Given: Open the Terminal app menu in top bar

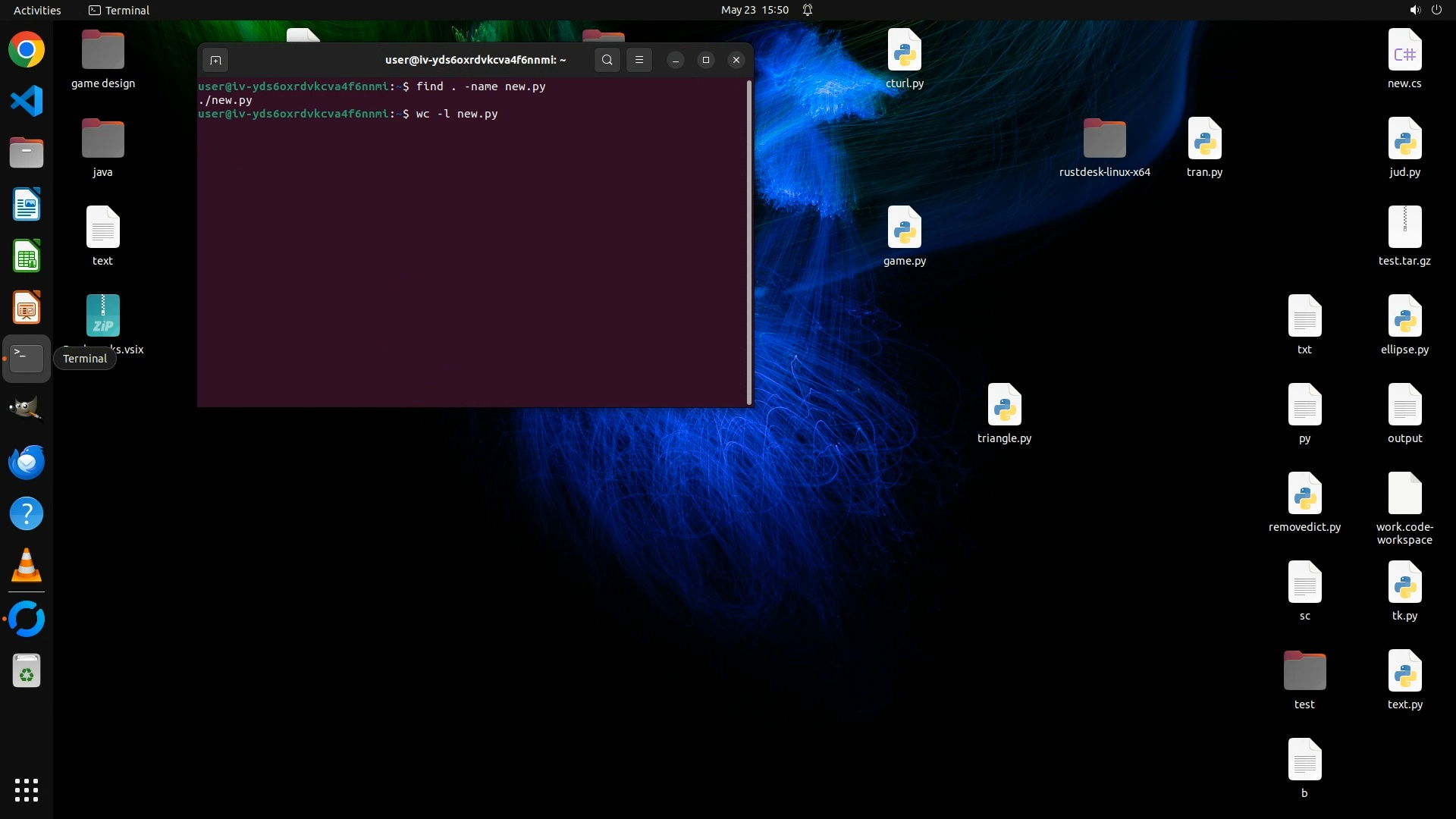Looking at the screenshot, I should click(x=119, y=10).
